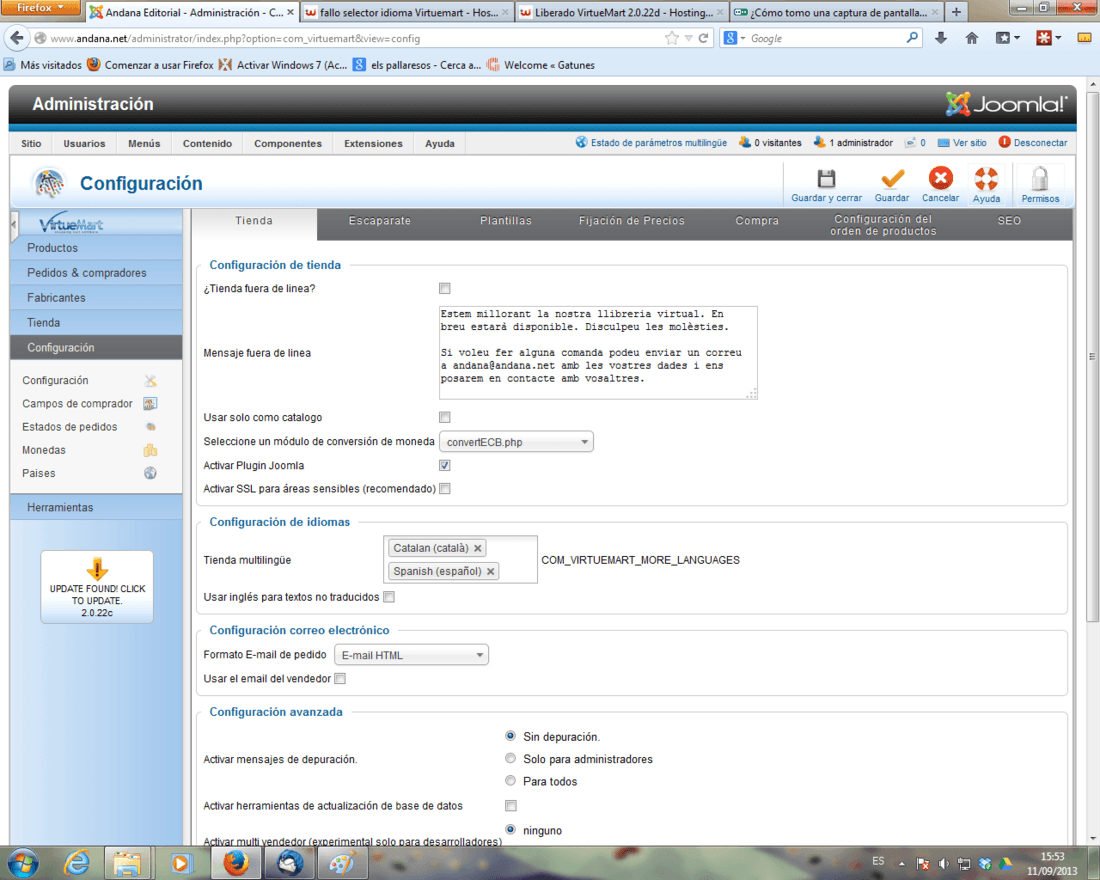
Task: Click the reload page icon
Action: coord(704,38)
